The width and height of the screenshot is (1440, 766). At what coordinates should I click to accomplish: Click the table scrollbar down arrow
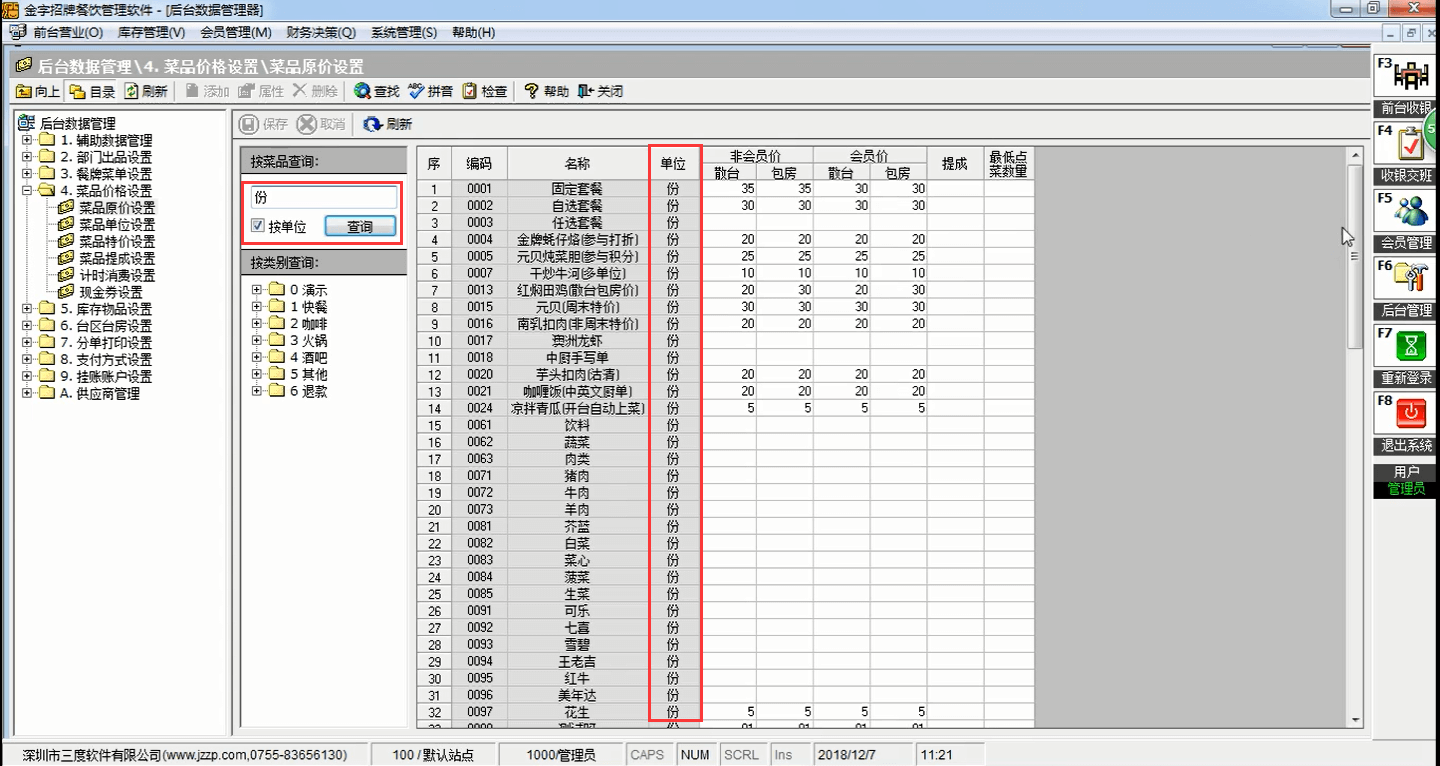coord(1355,719)
